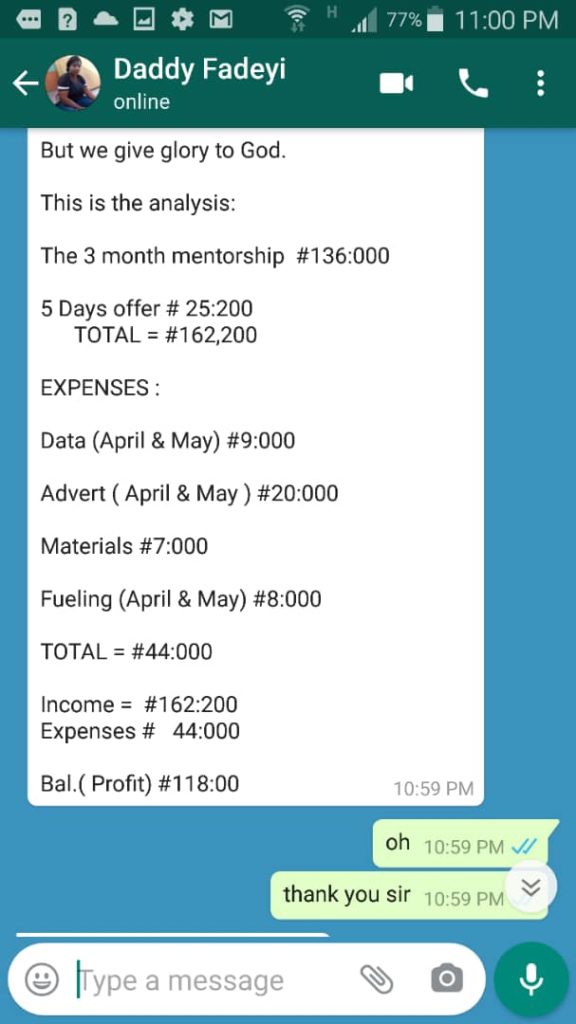Jump to latest messages with double-chevron button
Image resolution: width=576 pixels, height=1024 pixels.
click(532, 887)
